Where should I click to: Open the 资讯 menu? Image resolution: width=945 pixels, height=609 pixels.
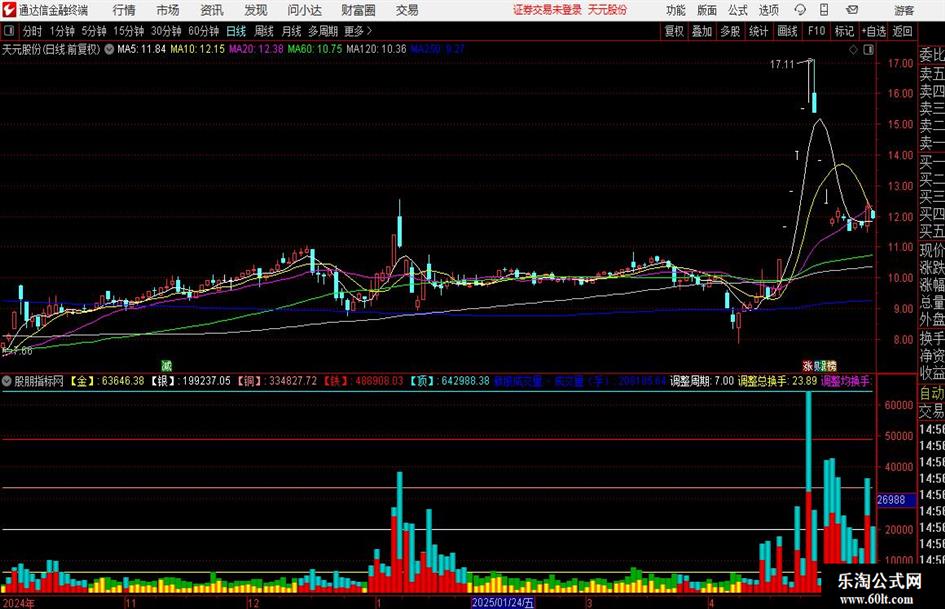tap(212, 10)
